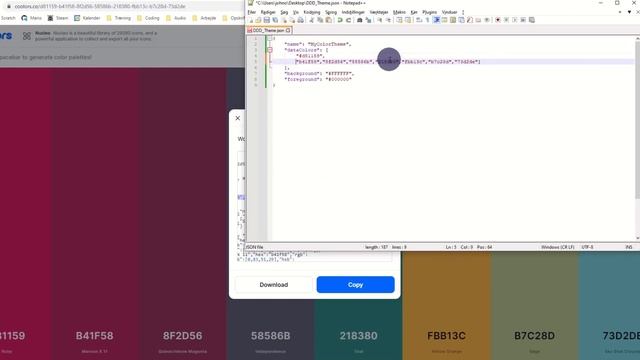Click the Download button in the export dialog

point(274,284)
